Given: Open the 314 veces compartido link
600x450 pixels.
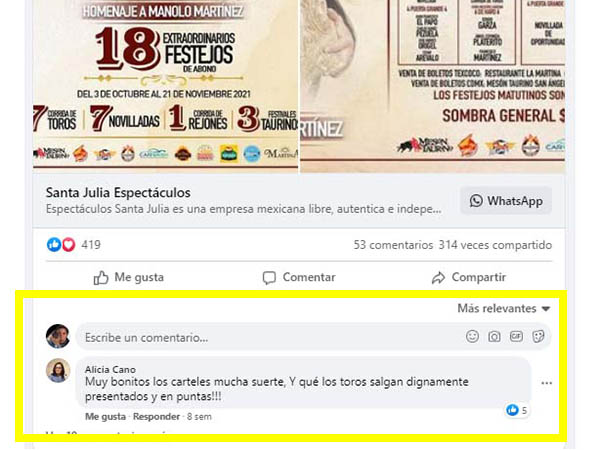Looking at the screenshot, I should click(x=495, y=245).
